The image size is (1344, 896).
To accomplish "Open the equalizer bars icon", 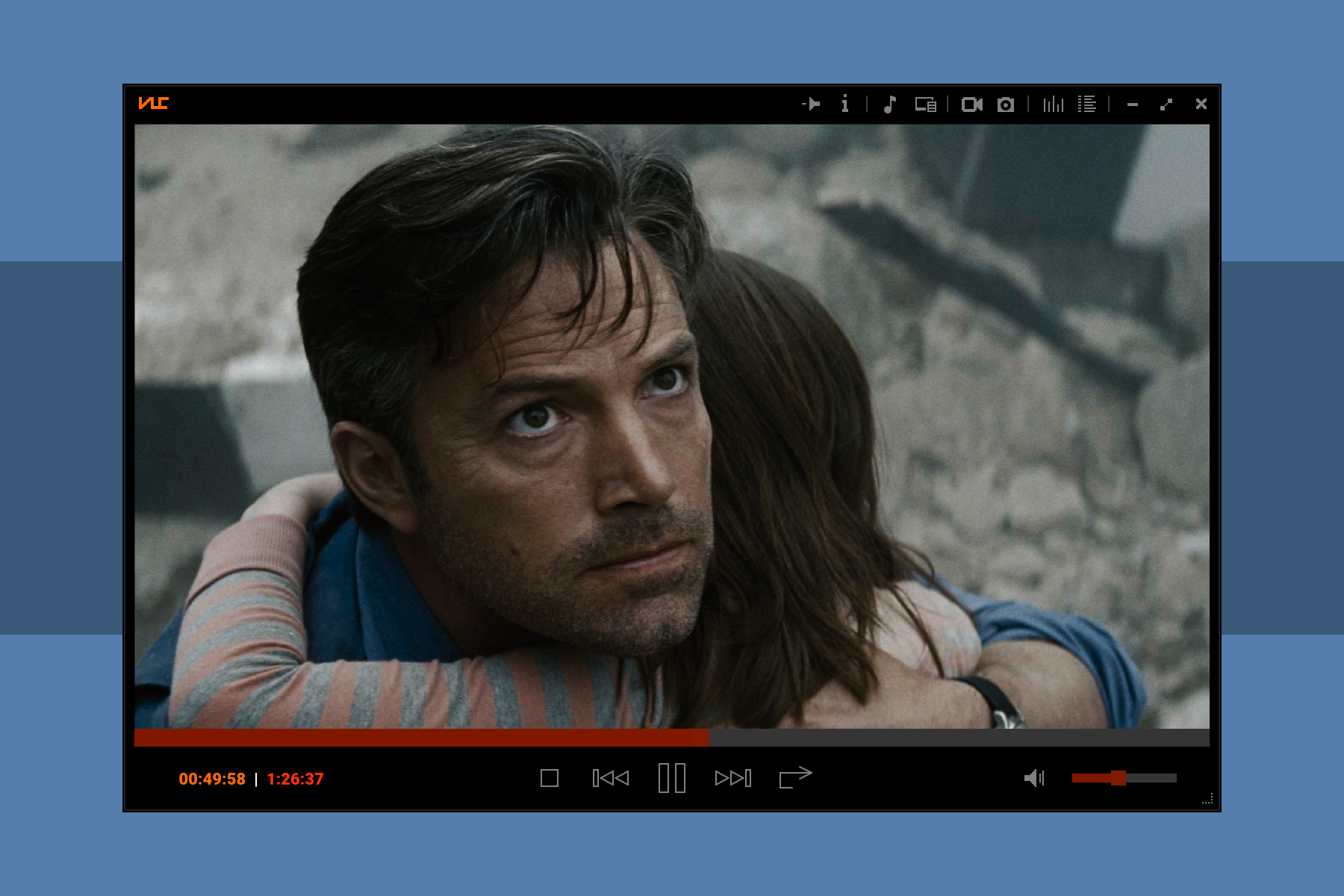I will [1053, 104].
